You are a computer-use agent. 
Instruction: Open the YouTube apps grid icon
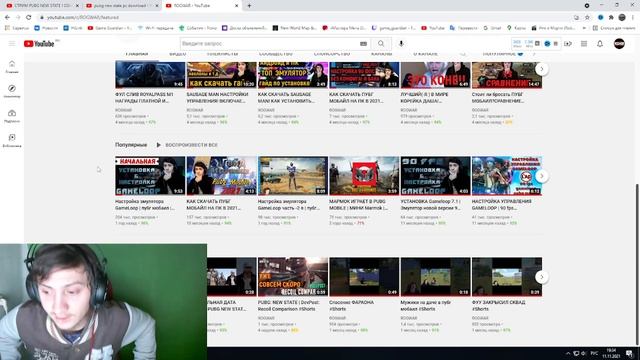click(584, 44)
